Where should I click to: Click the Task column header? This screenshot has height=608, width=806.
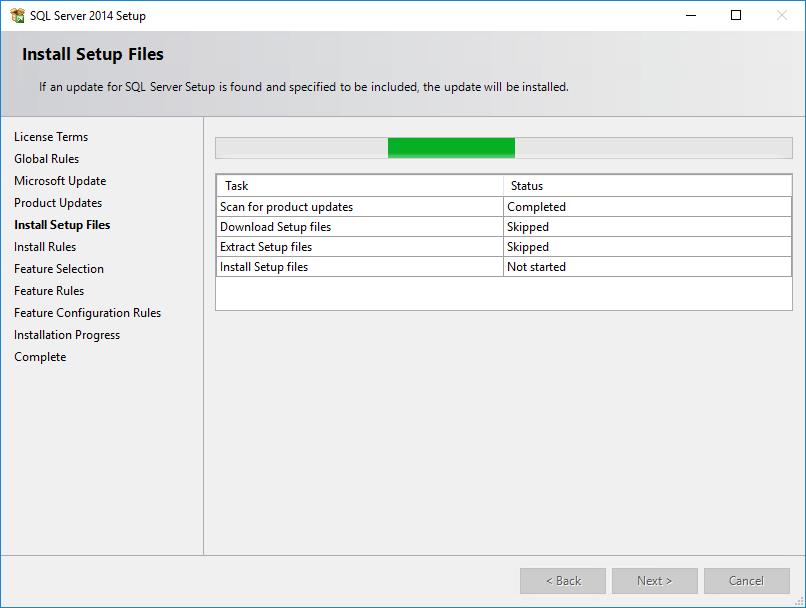click(x=360, y=186)
